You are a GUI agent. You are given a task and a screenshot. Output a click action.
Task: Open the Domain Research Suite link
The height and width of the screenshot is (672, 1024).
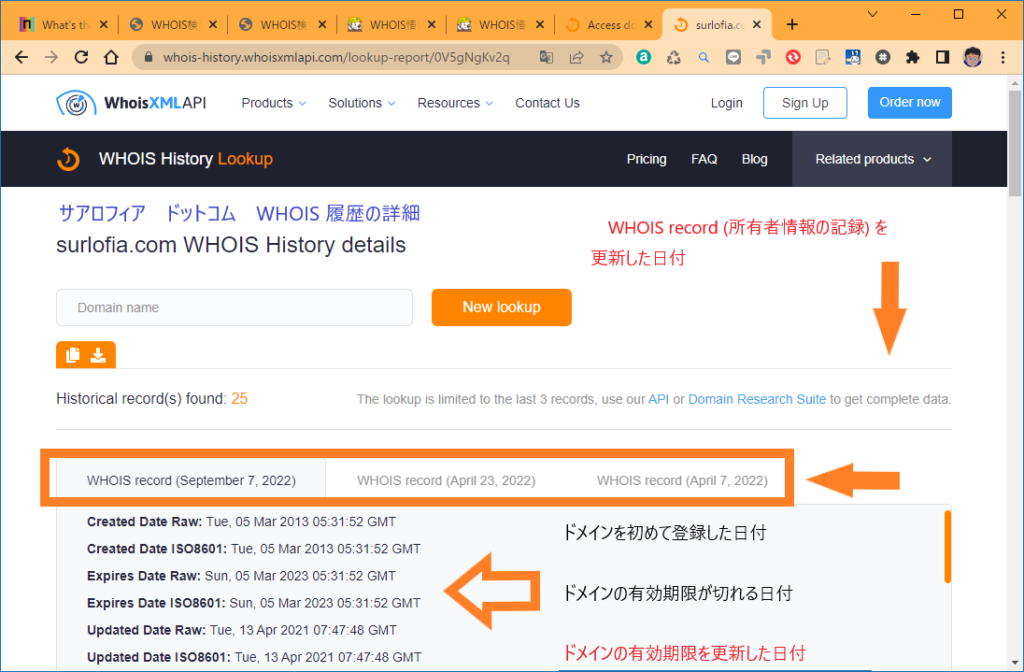pyautogui.click(x=757, y=398)
